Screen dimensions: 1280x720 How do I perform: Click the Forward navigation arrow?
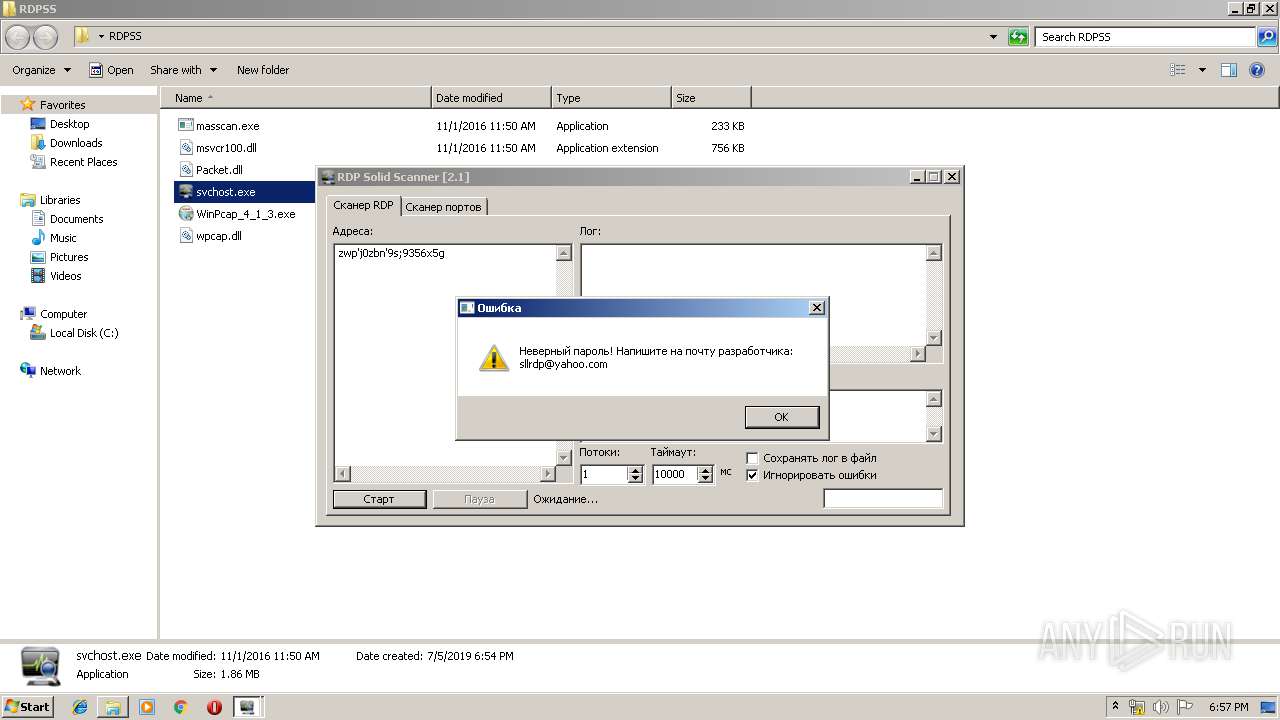(46, 37)
